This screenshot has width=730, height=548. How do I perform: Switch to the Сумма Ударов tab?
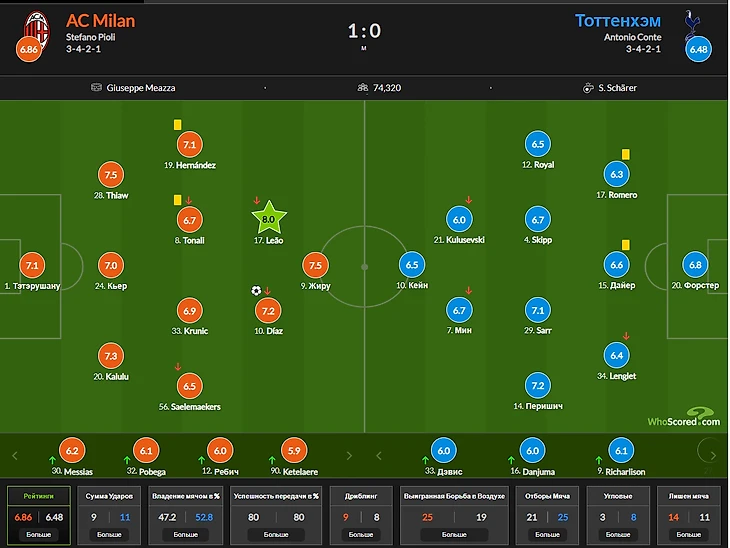(x=109, y=496)
